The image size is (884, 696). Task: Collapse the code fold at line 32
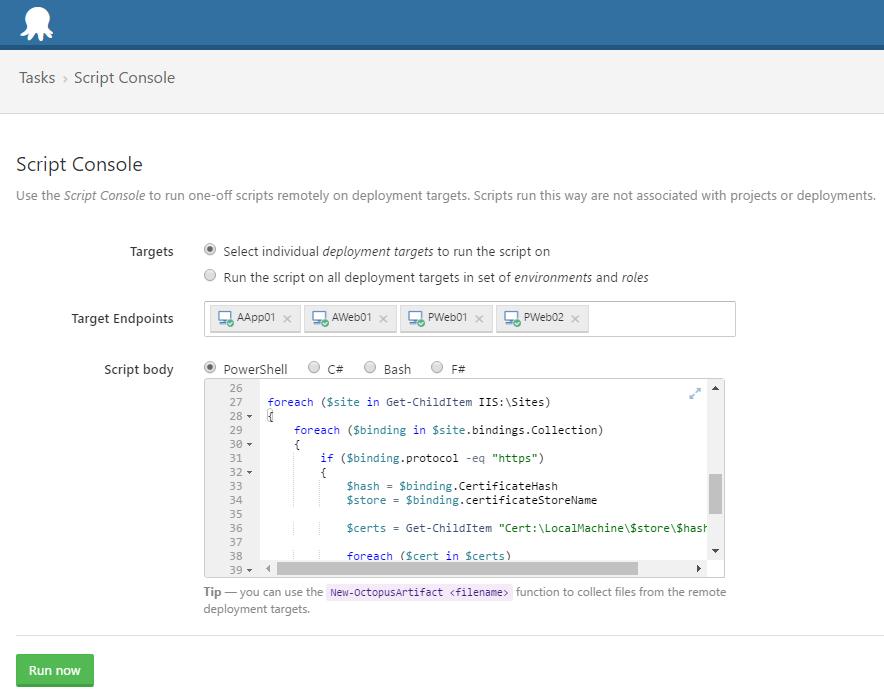[x=250, y=471]
